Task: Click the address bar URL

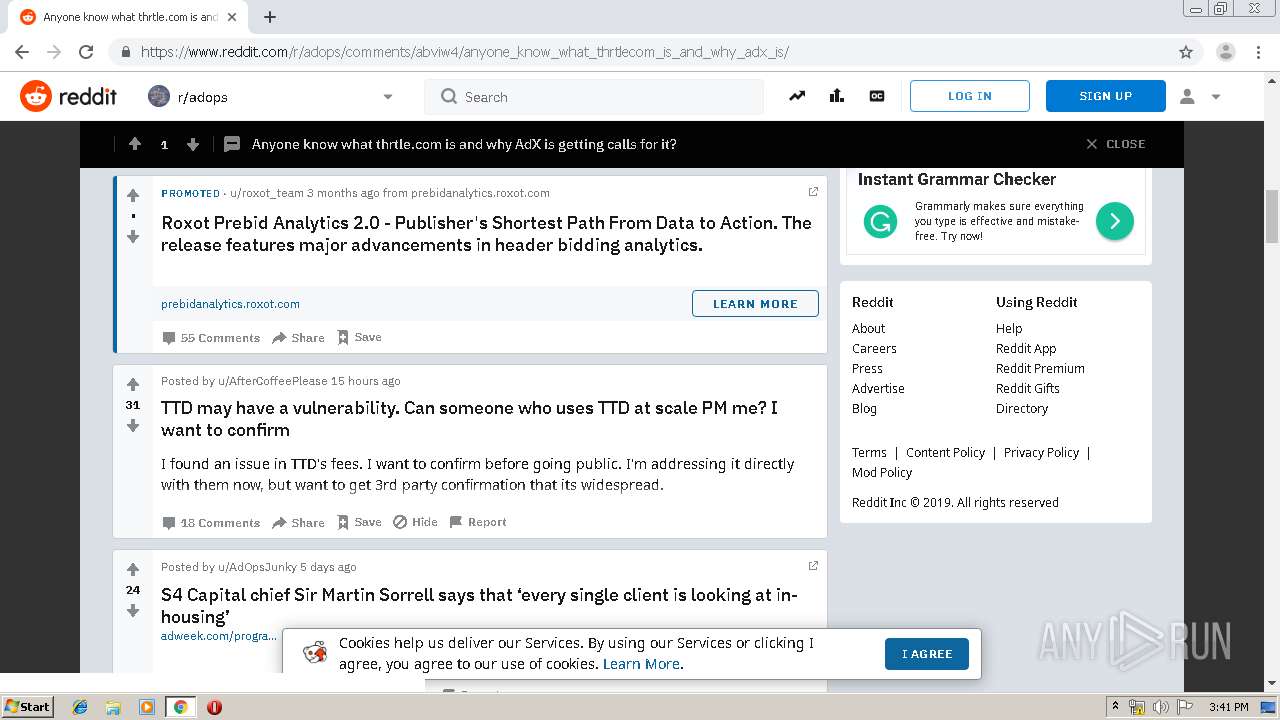Action: coord(464,52)
